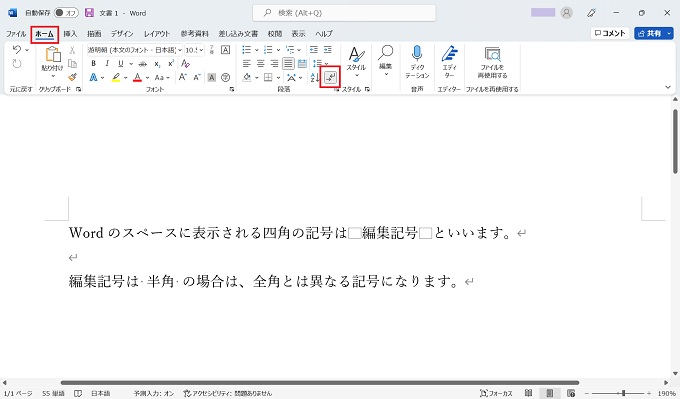The image size is (680, 399).
Task: Click the Borders grid icon
Action: (x=268, y=78)
